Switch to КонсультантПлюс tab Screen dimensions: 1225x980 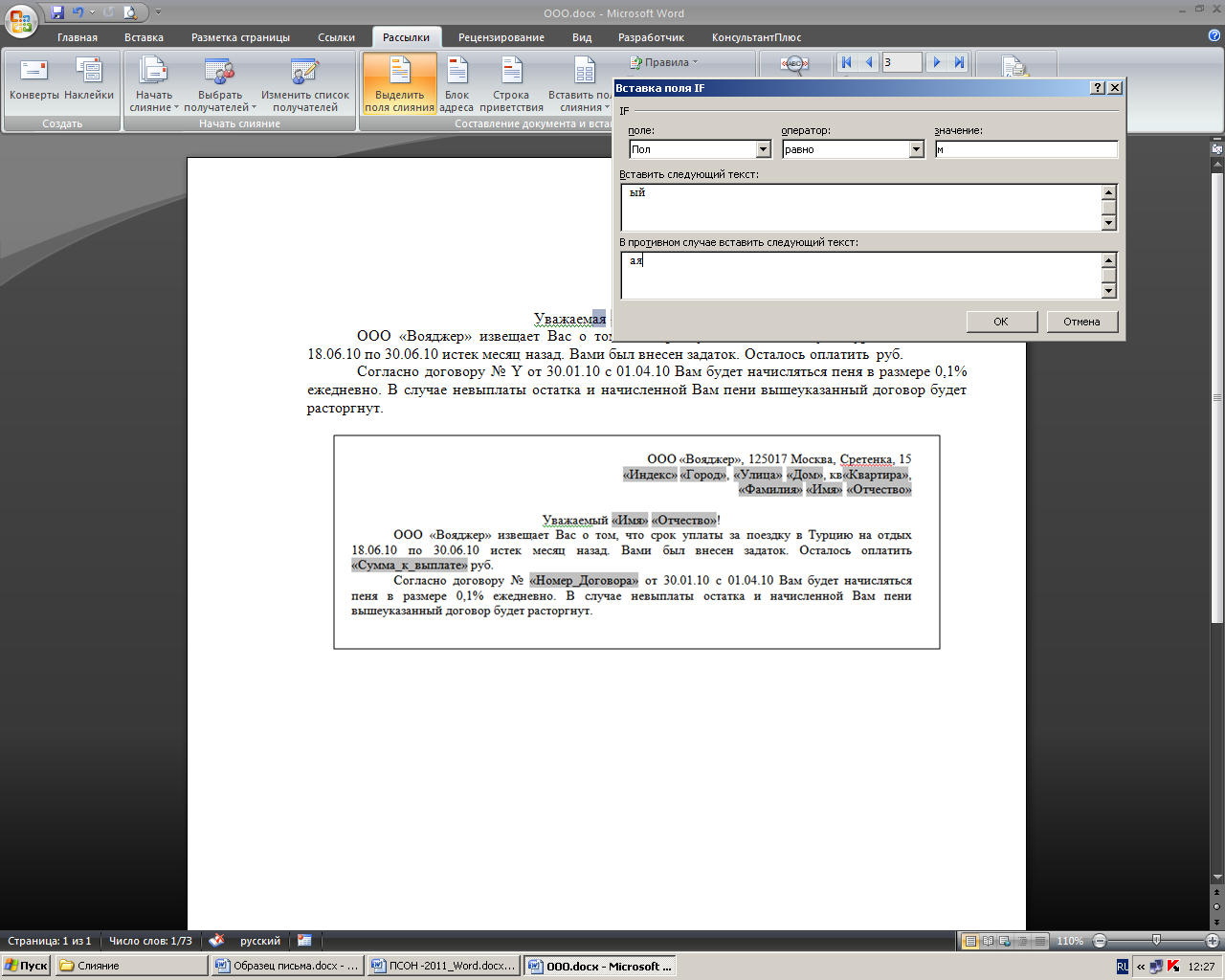pyautogui.click(x=756, y=37)
